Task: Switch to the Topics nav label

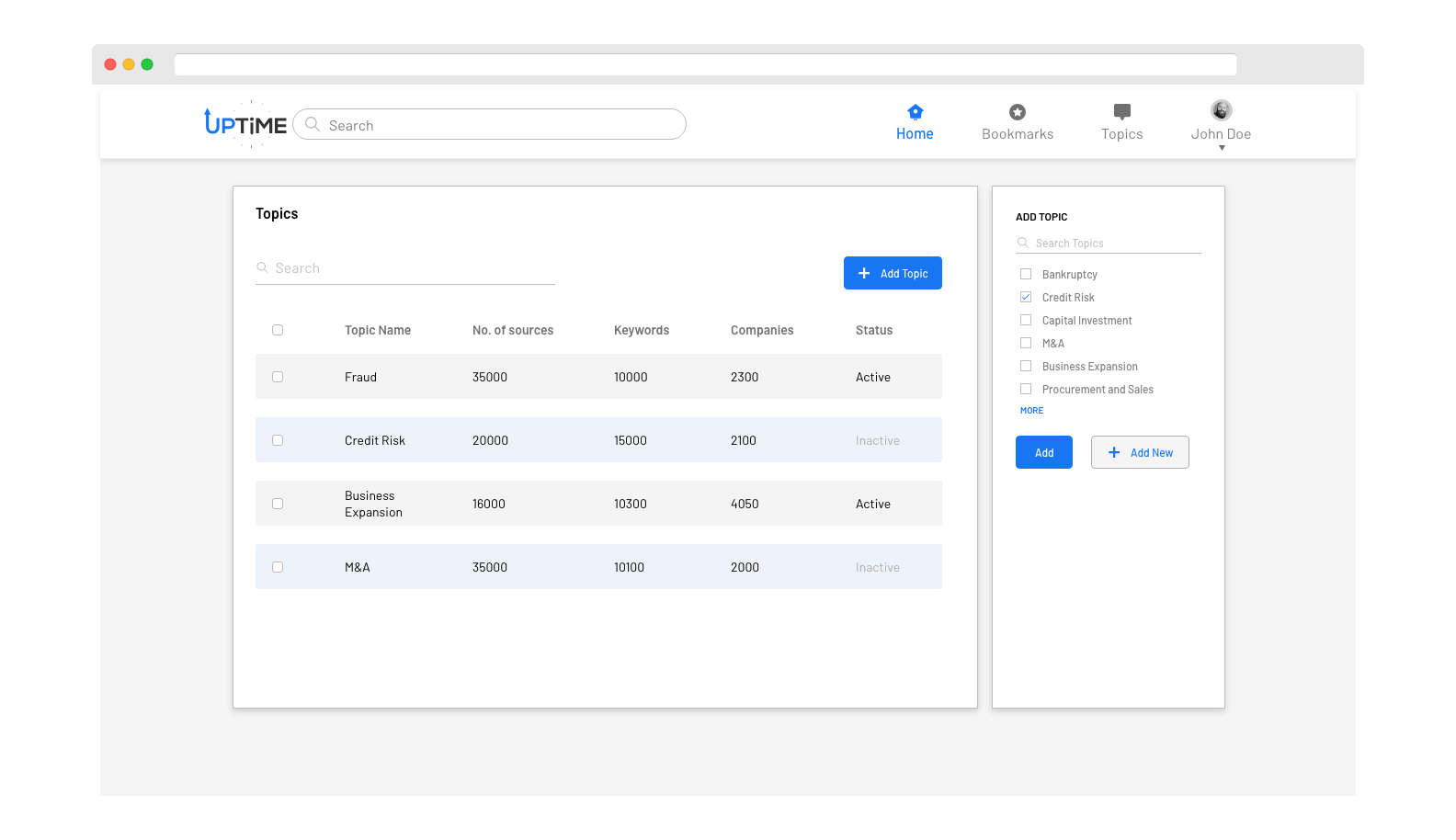Action: (1121, 134)
